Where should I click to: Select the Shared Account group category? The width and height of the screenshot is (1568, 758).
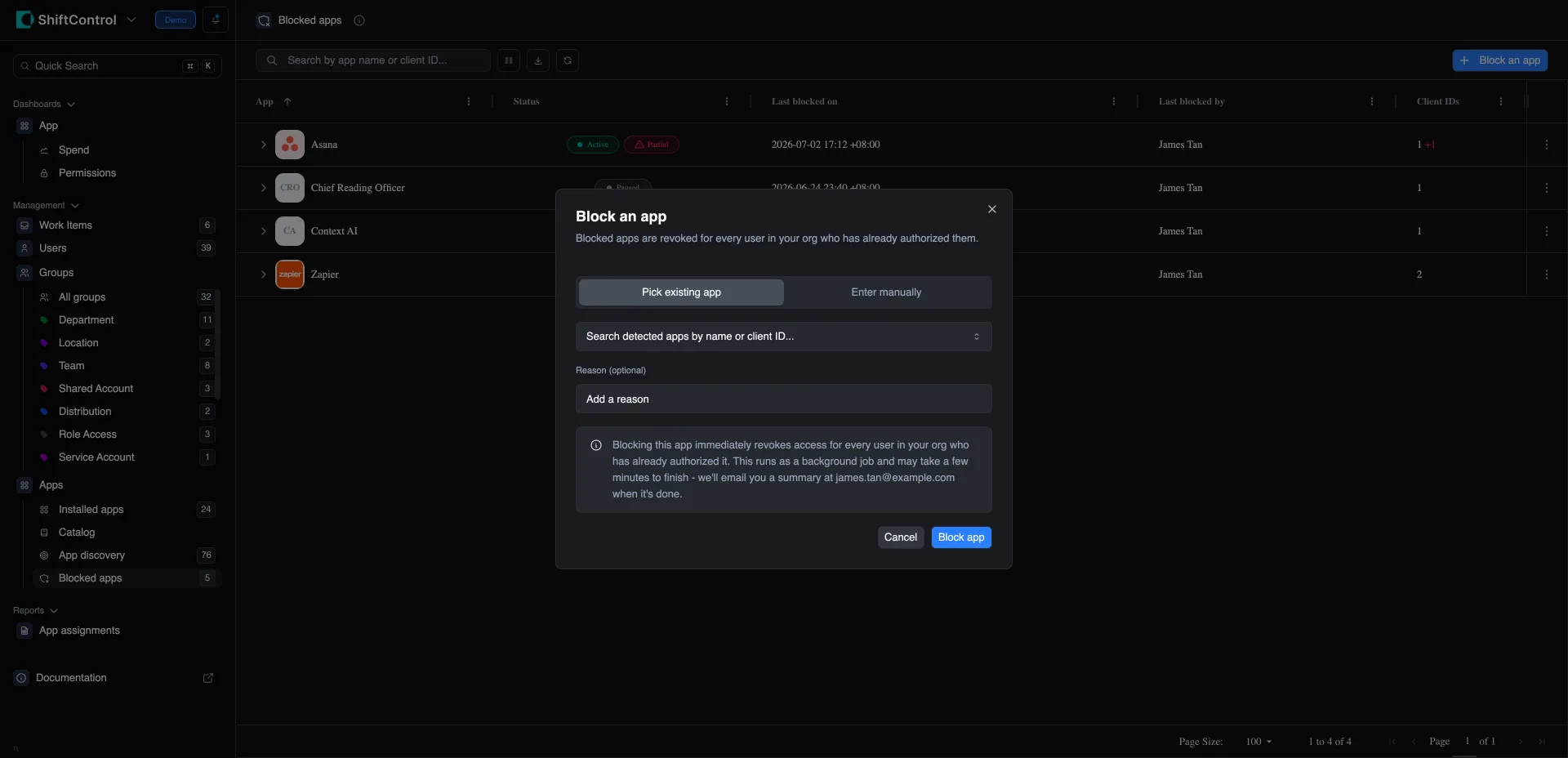[x=96, y=389]
